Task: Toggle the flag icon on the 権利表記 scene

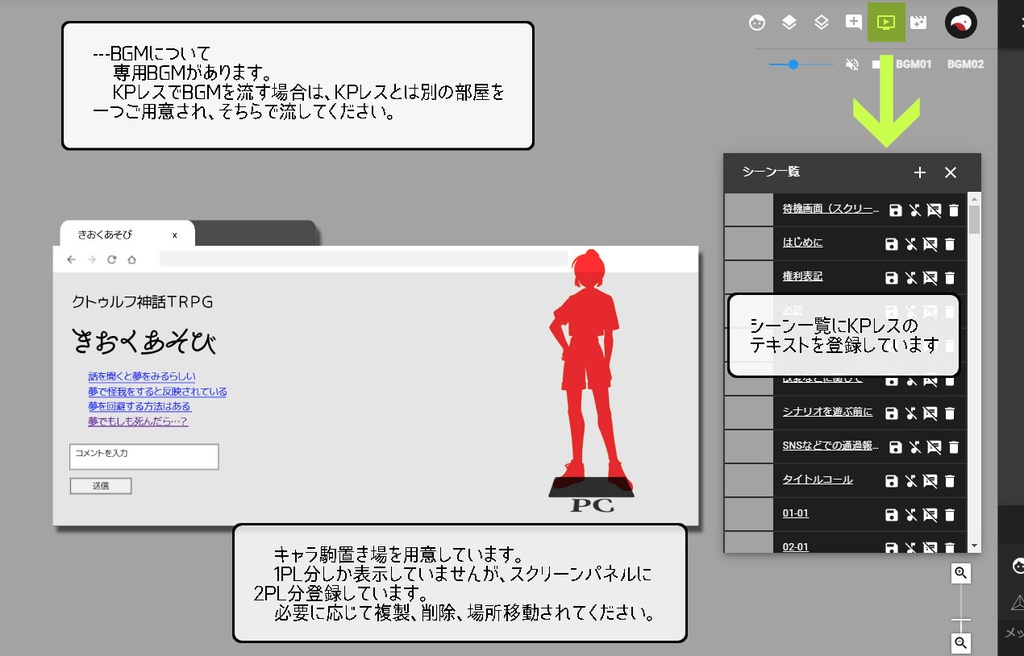Action: [933, 277]
